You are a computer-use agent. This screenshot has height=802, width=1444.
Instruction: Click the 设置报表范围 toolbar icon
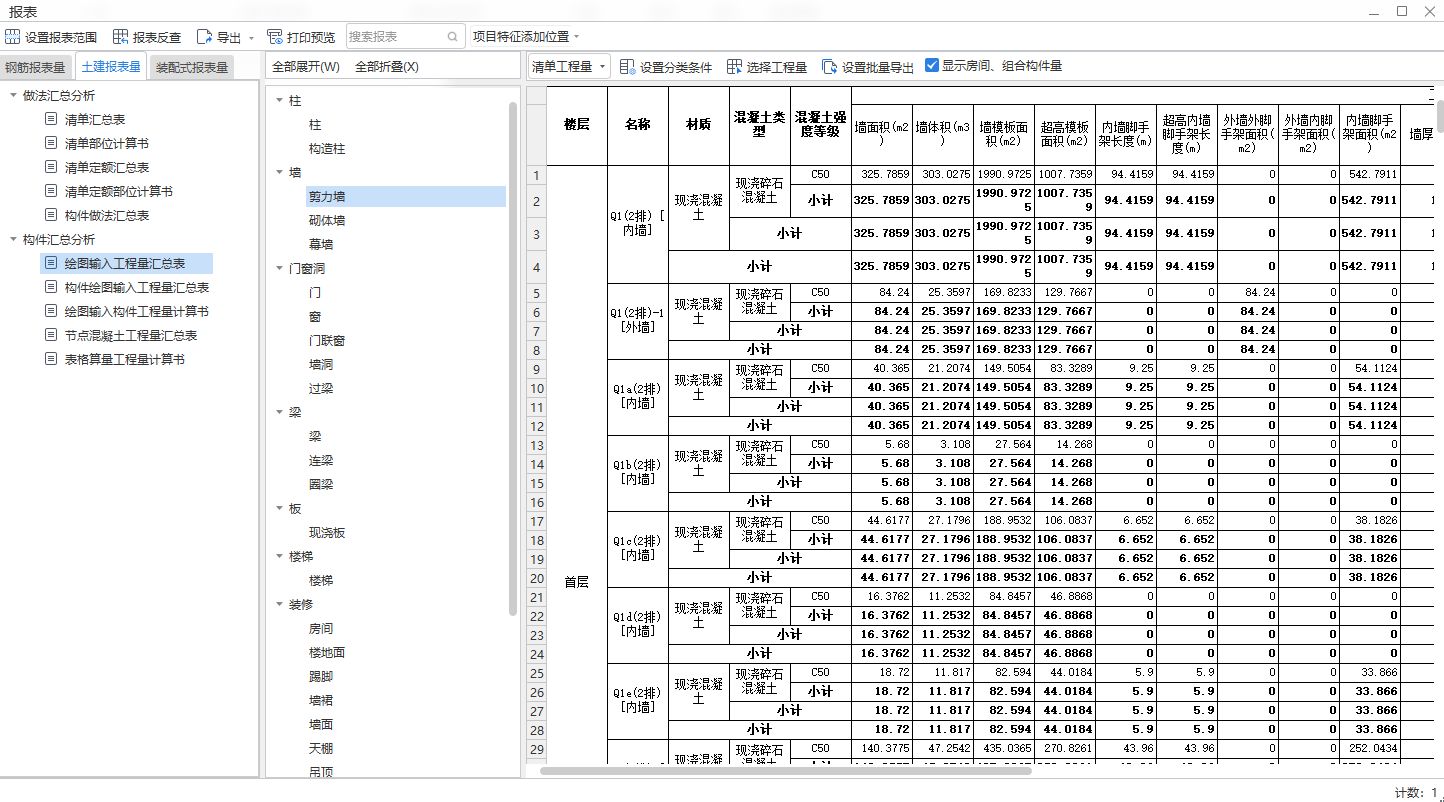coord(13,37)
